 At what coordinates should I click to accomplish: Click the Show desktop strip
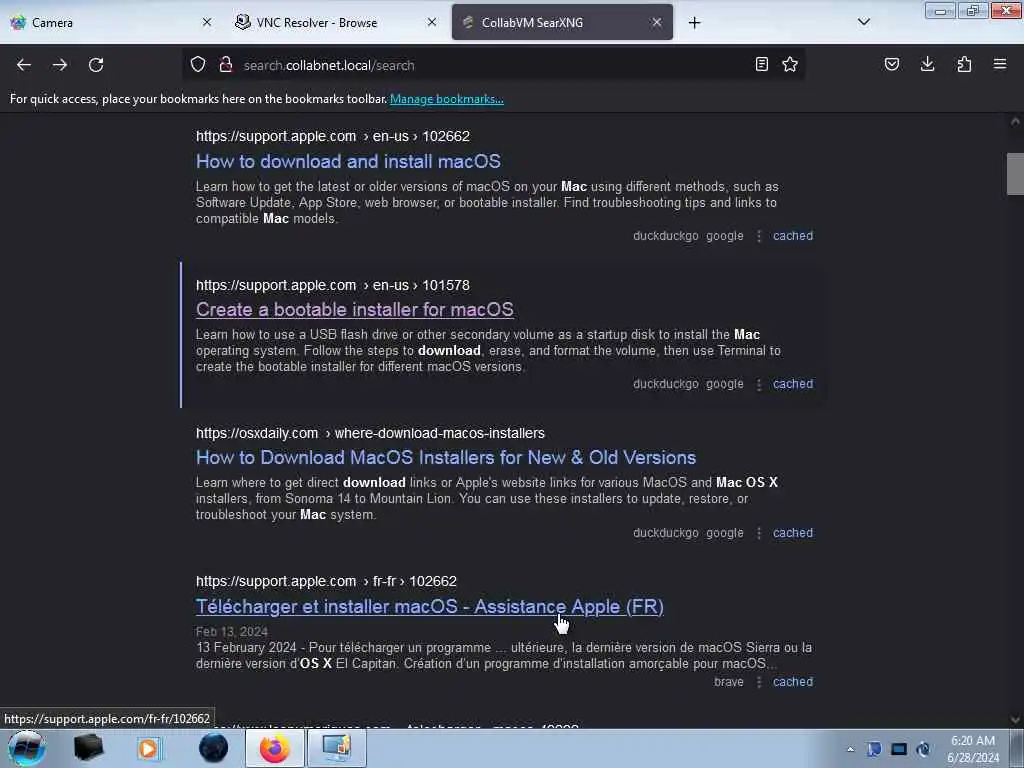pyautogui.click(x=1017, y=749)
